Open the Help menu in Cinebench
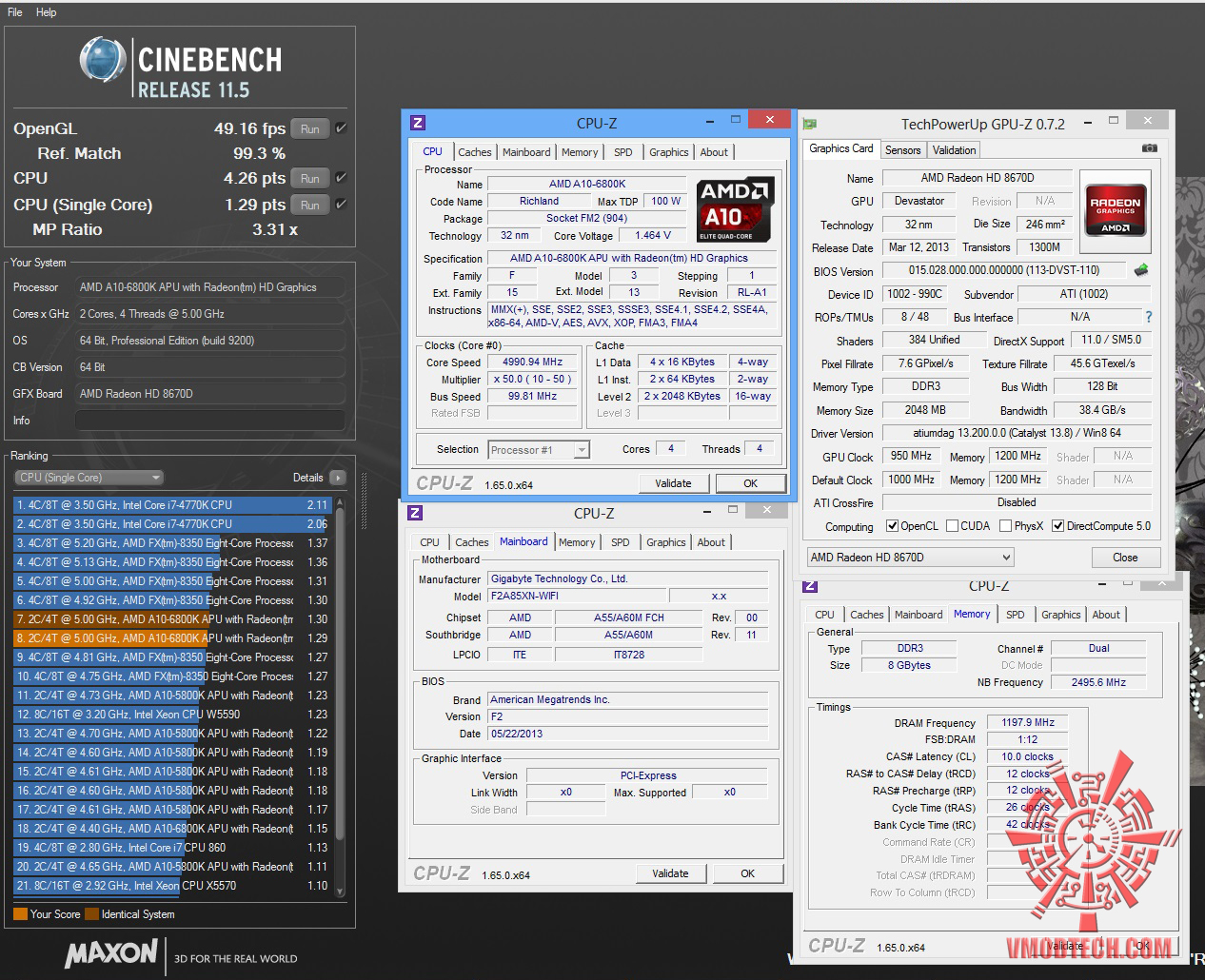Image resolution: width=1205 pixels, height=980 pixels. click(47, 12)
